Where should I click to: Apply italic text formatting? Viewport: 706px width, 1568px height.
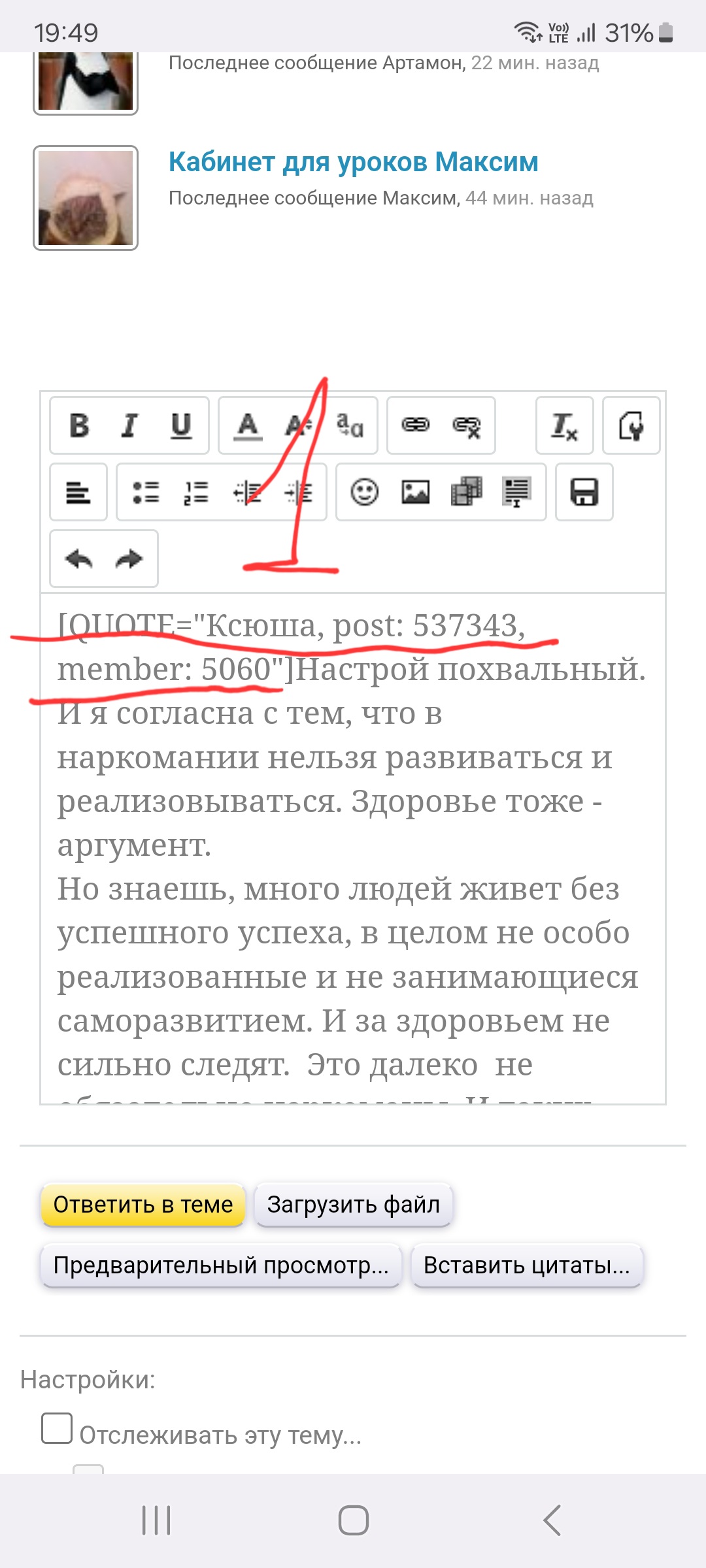130,426
